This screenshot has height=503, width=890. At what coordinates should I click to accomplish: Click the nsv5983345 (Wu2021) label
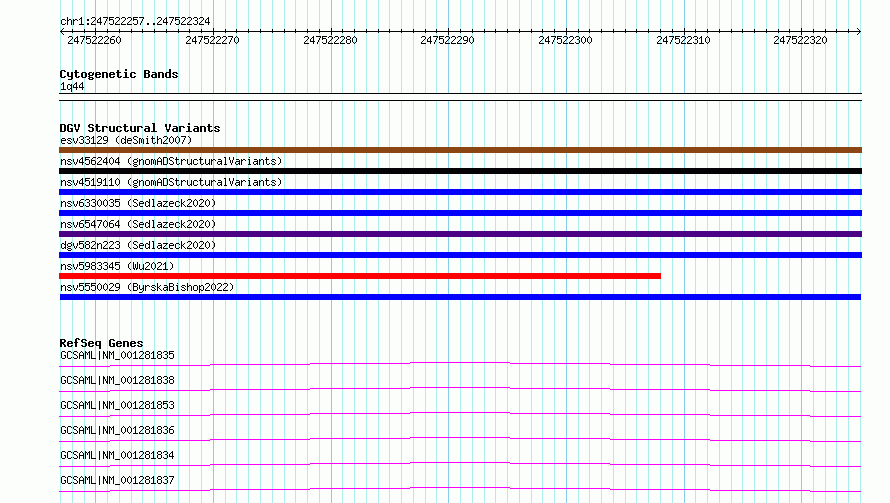(x=117, y=266)
